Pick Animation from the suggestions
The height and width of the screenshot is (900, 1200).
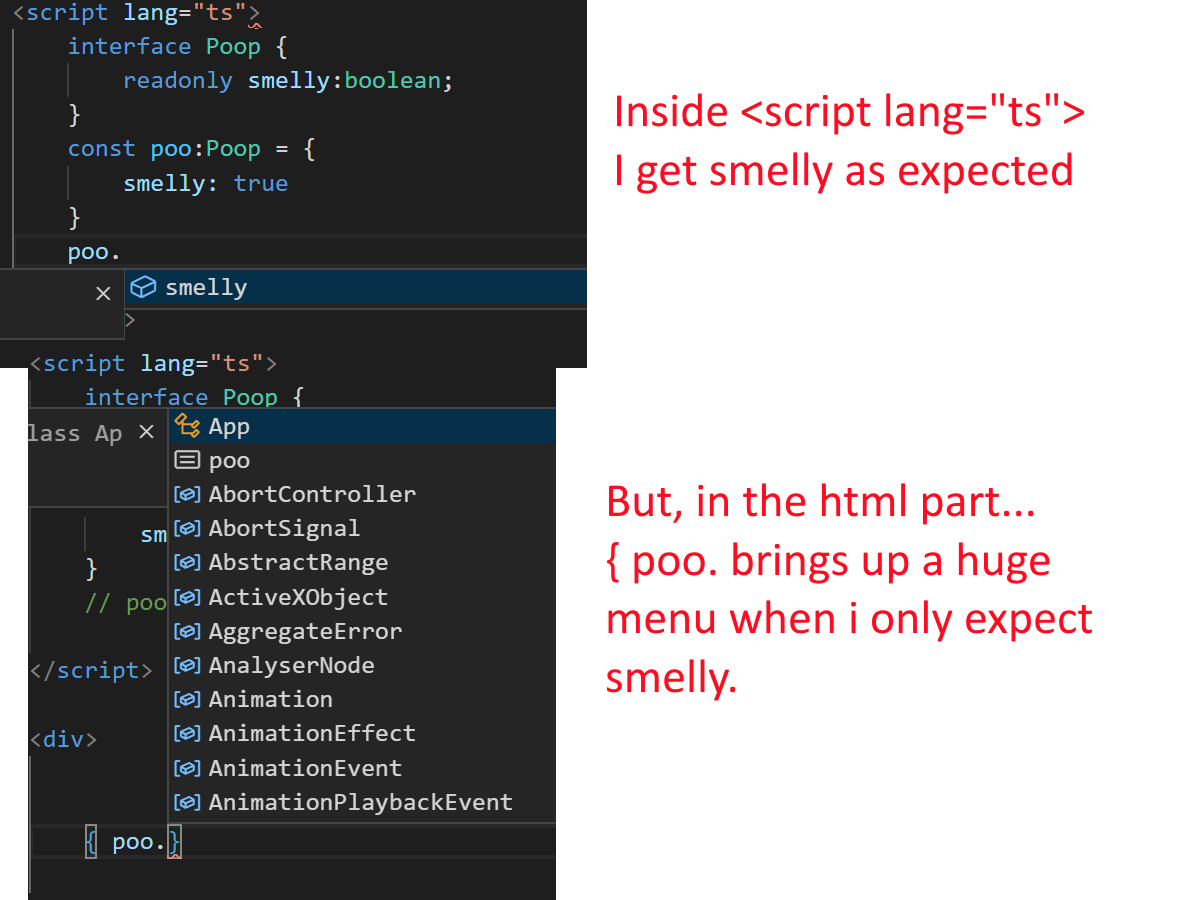click(x=270, y=699)
